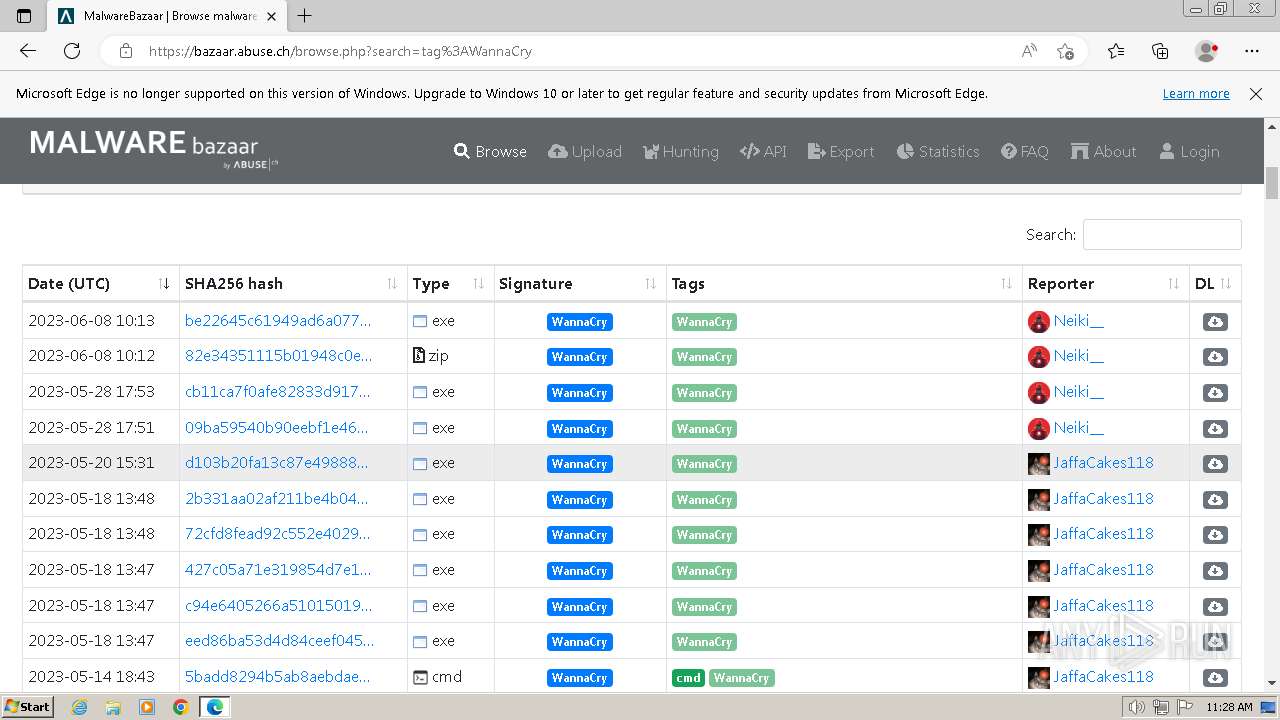This screenshot has height=720, width=1280.
Task: Open volume control in system tray
Action: (1136, 707)
